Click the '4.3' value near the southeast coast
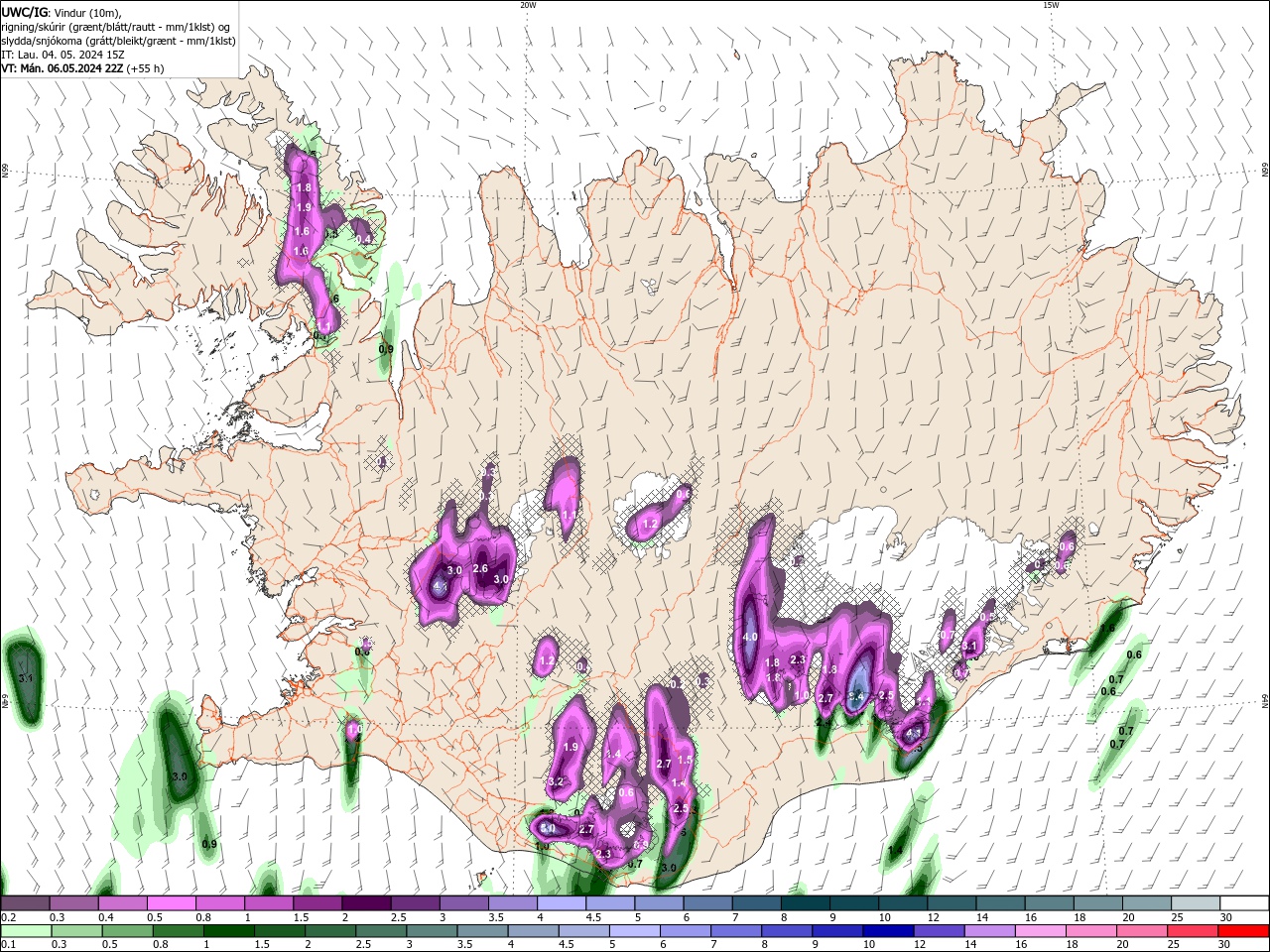Viewport: 1270px width, 952px height. pos(914,733)
